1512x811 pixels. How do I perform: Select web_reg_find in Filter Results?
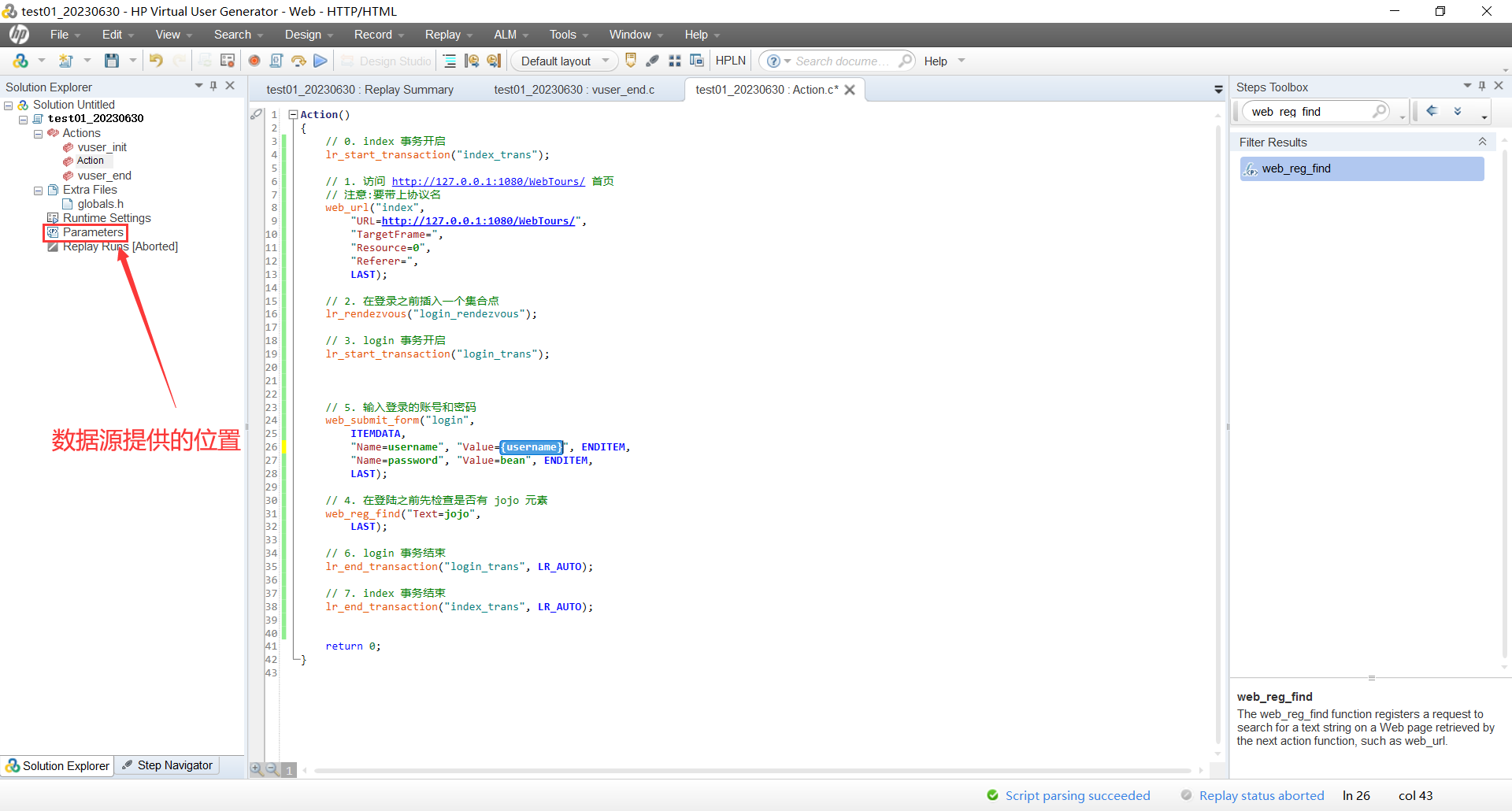[x=1362, y=168]
